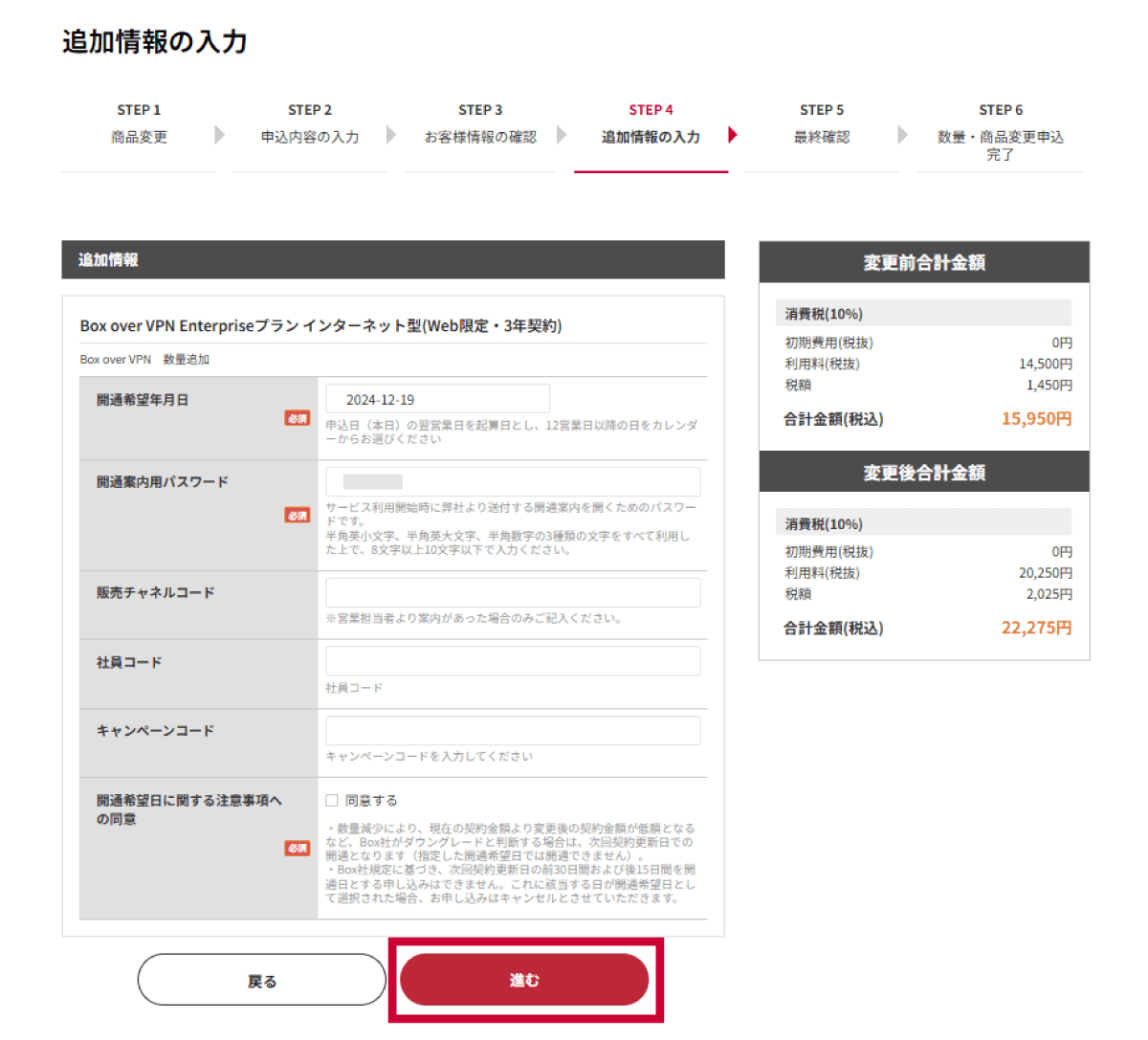This screenshot has width=1148, height=1040.
Task: Click the 20,250円 usage fee value
Action: click(1046, 573)
